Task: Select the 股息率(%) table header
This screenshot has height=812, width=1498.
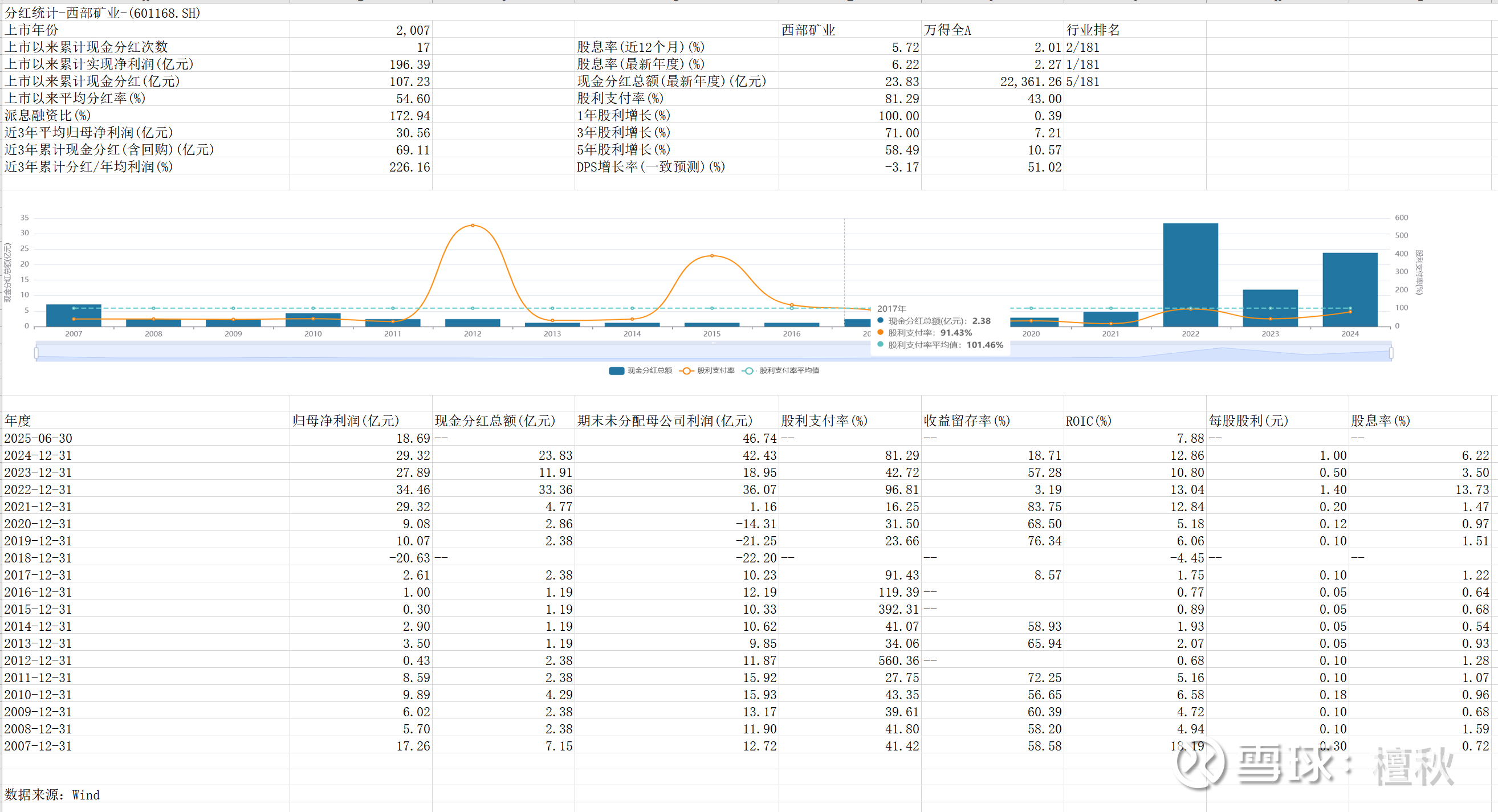Action: click(1420, 420)
